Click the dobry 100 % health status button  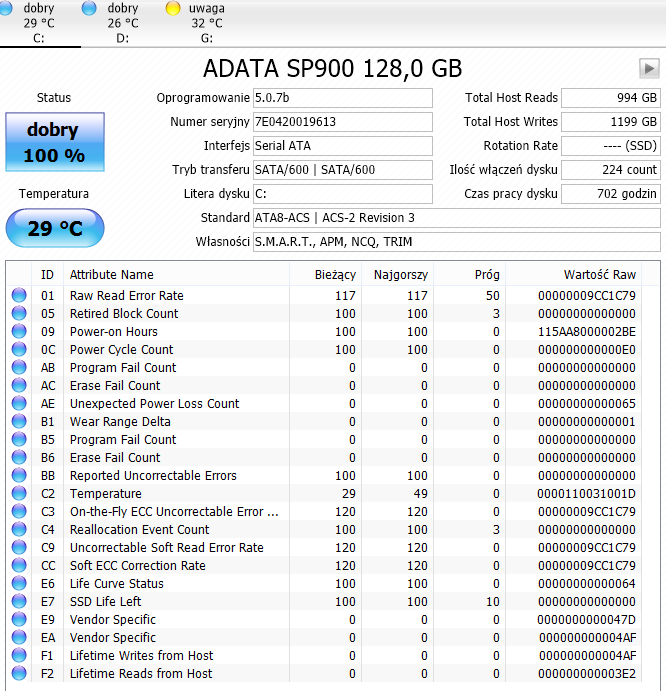55,142
